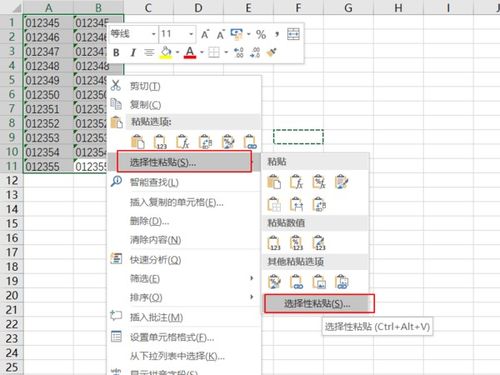This screenshot has height=375, width=500.
Task: Click cell A1 containing 012345
Action: pyautogui.click(x=48, y=23)
